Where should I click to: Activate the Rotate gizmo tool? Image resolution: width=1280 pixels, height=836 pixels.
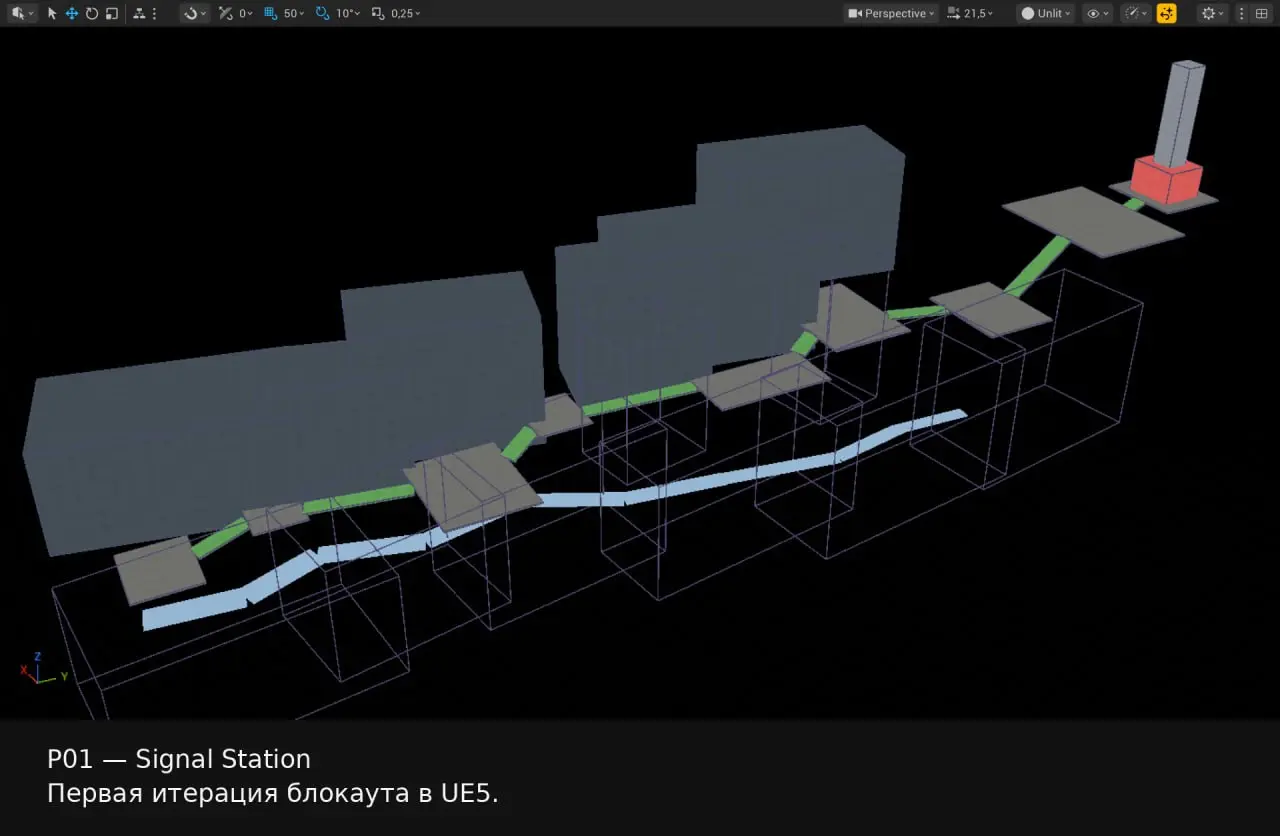(92, 14)
